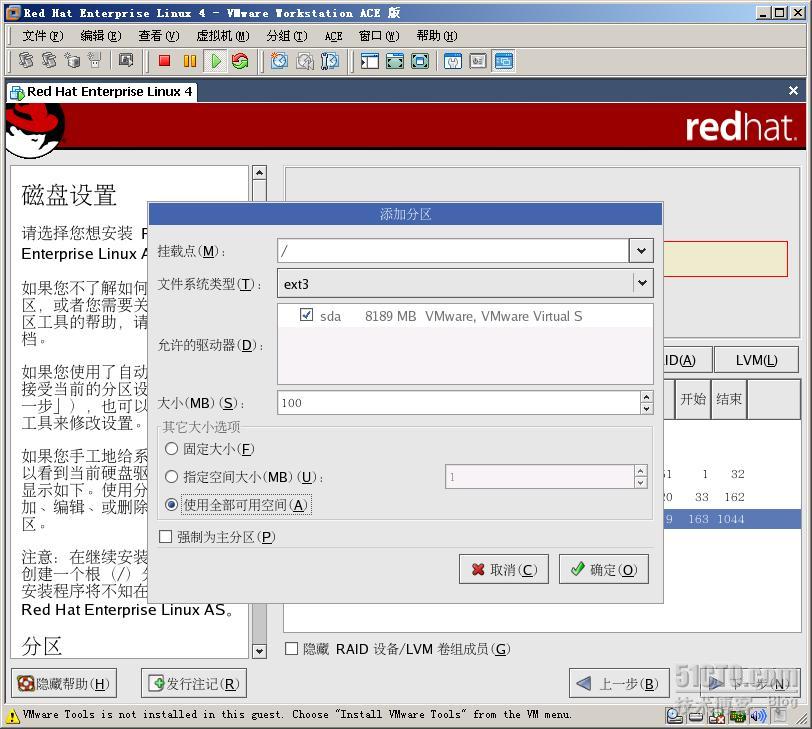Click the 大小(MB) size input field
812x729 pixels.
pos(459,403)
